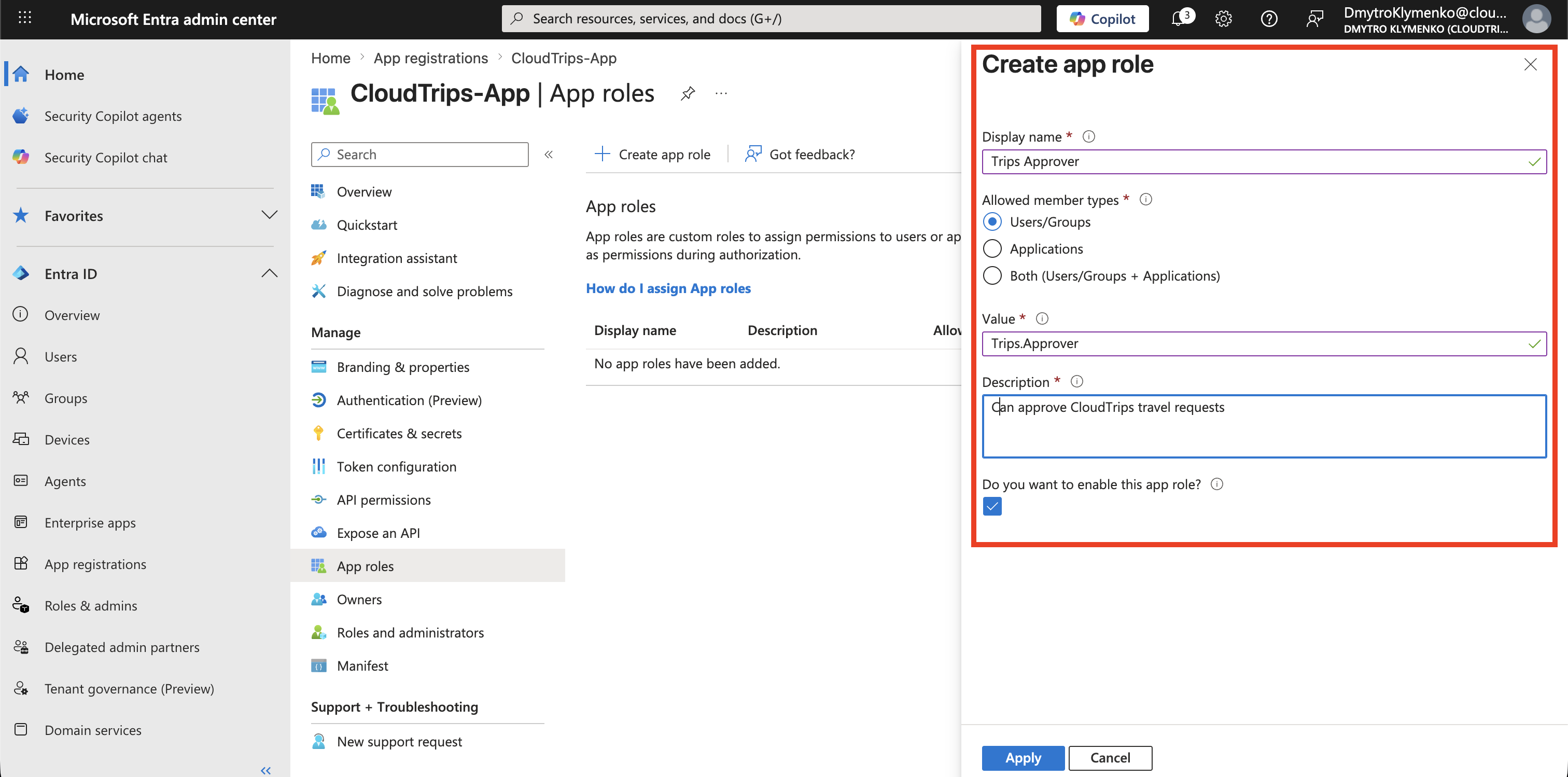Open the help question mark icon

point(1269,19)
